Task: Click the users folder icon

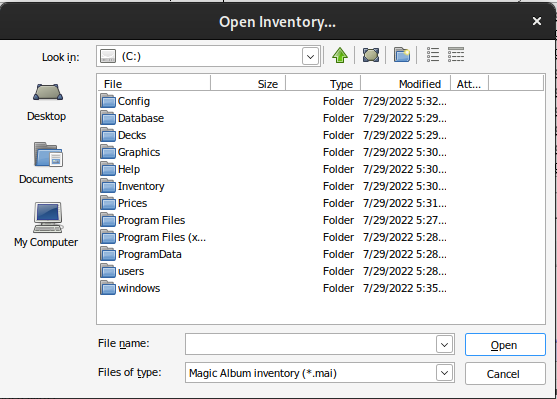Action: point(108,271)
